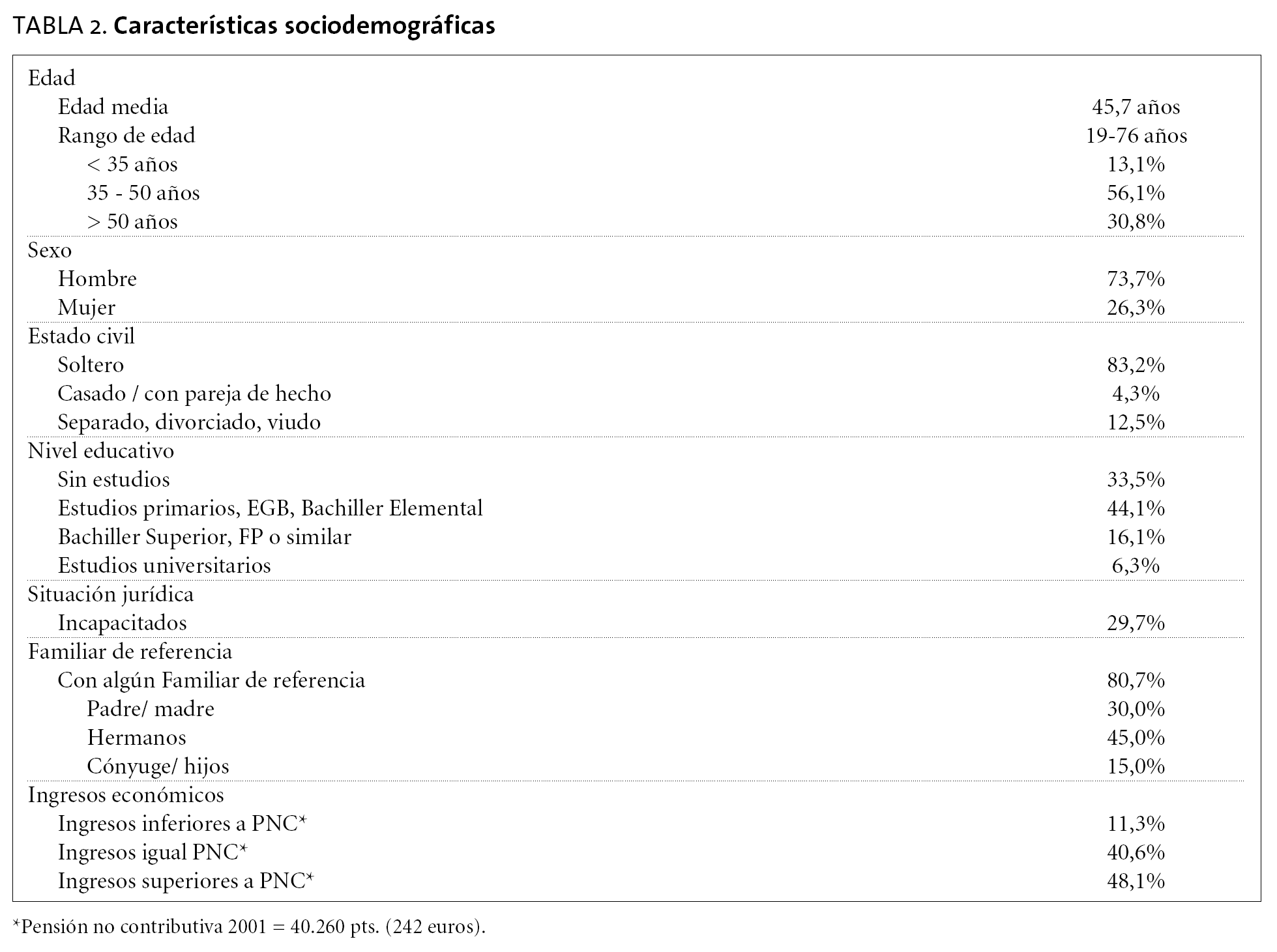1277x952 pixels.
Task: Click the footnote about "Pensión no contributiva 2001"
Action: point(249,927)
